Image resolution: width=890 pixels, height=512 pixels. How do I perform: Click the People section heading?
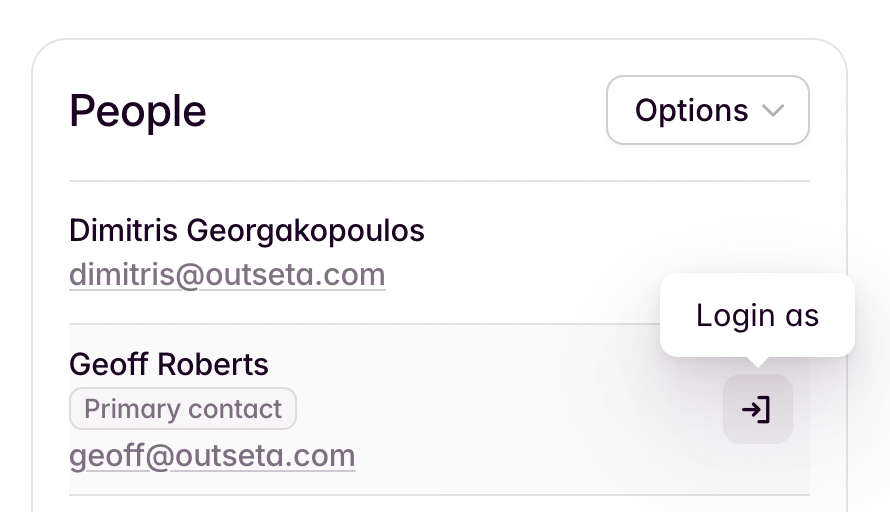tap(137, 111)
